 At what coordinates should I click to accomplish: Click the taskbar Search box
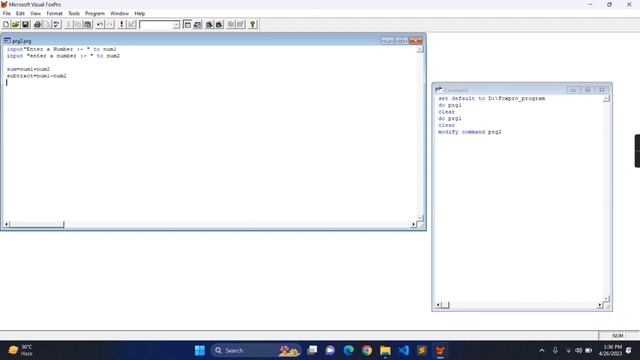256,350
